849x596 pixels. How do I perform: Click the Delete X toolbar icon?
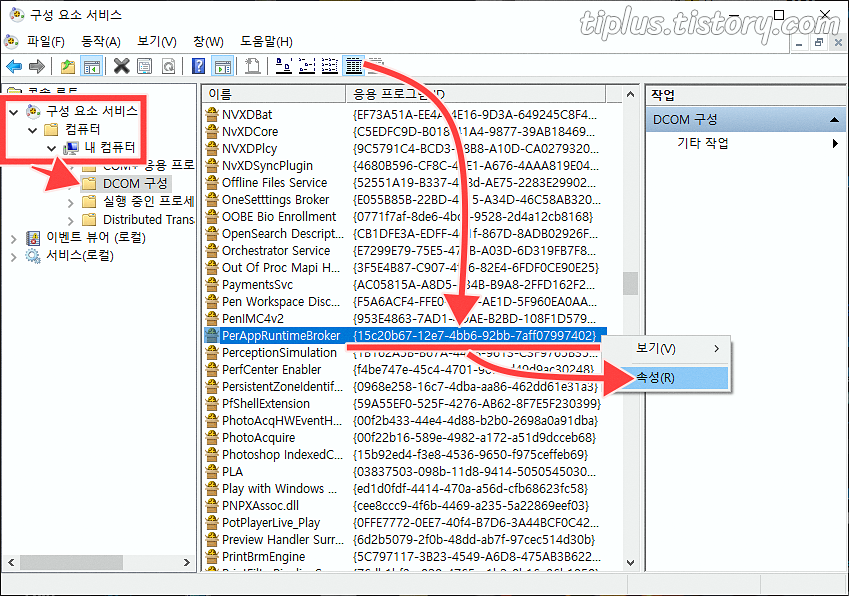[122, 66]
